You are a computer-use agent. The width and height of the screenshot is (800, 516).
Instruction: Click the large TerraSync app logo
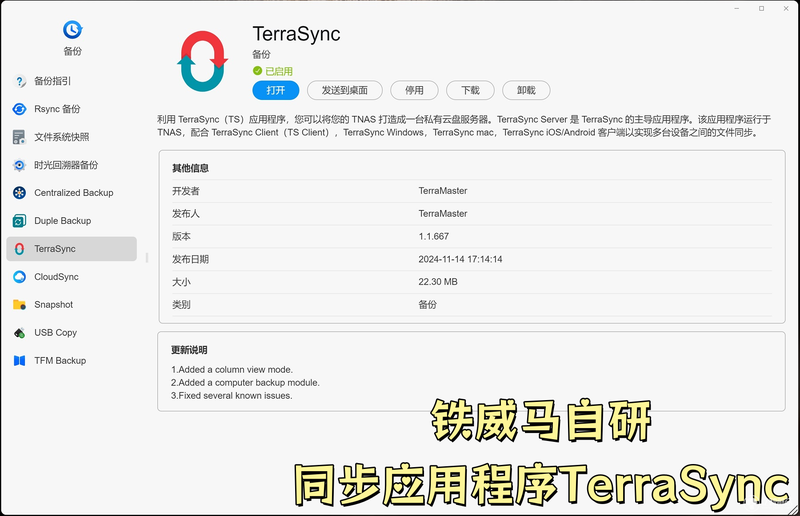(x=203, y=61)
